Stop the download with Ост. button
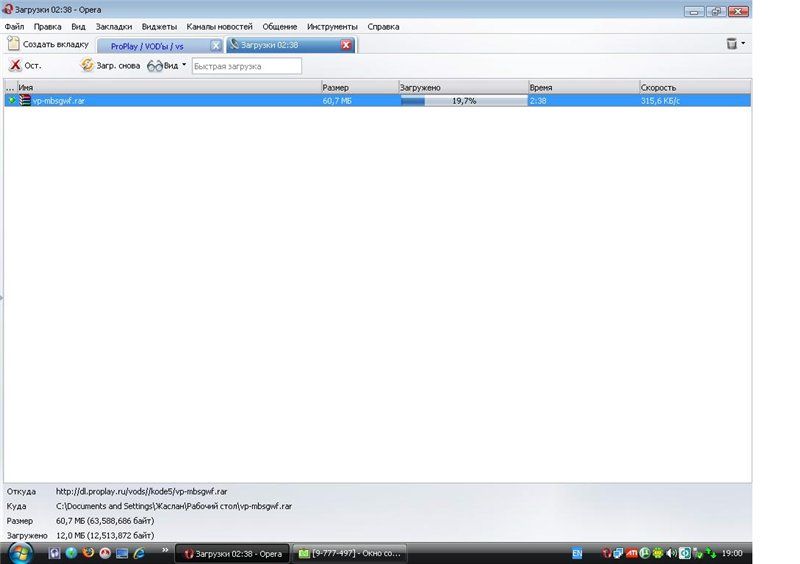 point(26,66)
